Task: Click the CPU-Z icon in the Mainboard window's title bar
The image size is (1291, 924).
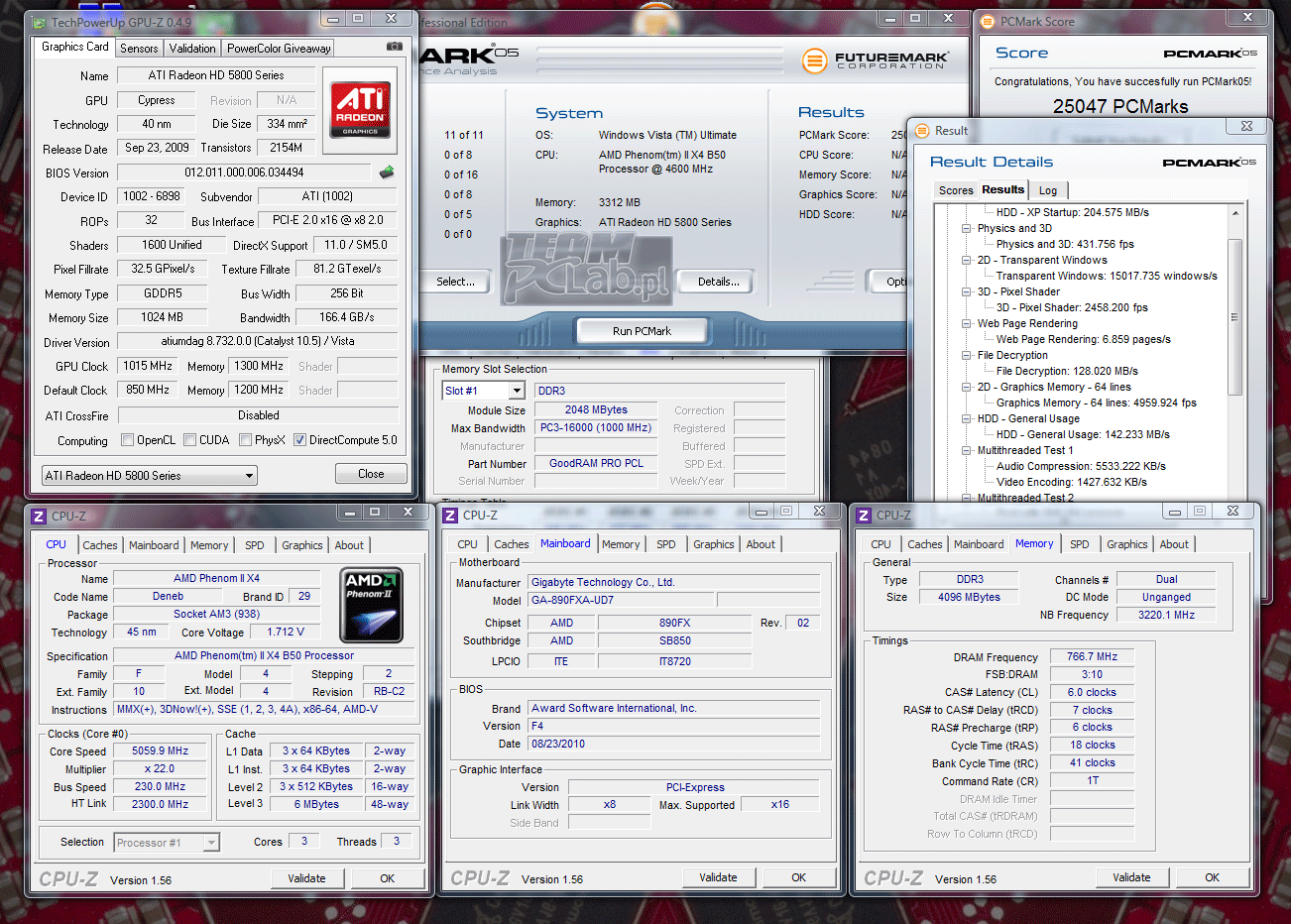Action: pos(450,515)
